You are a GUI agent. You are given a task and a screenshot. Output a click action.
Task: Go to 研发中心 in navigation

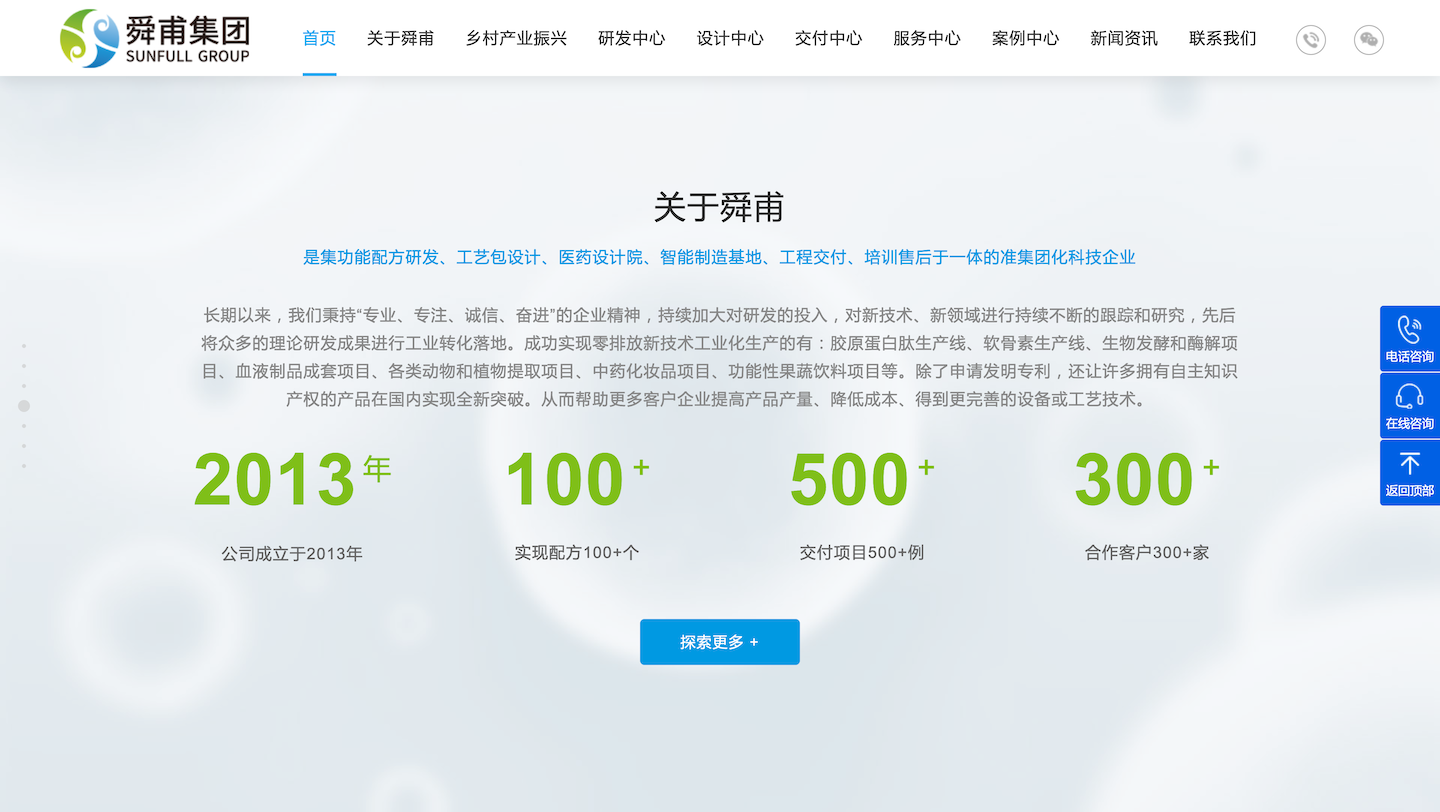[631, 39]
